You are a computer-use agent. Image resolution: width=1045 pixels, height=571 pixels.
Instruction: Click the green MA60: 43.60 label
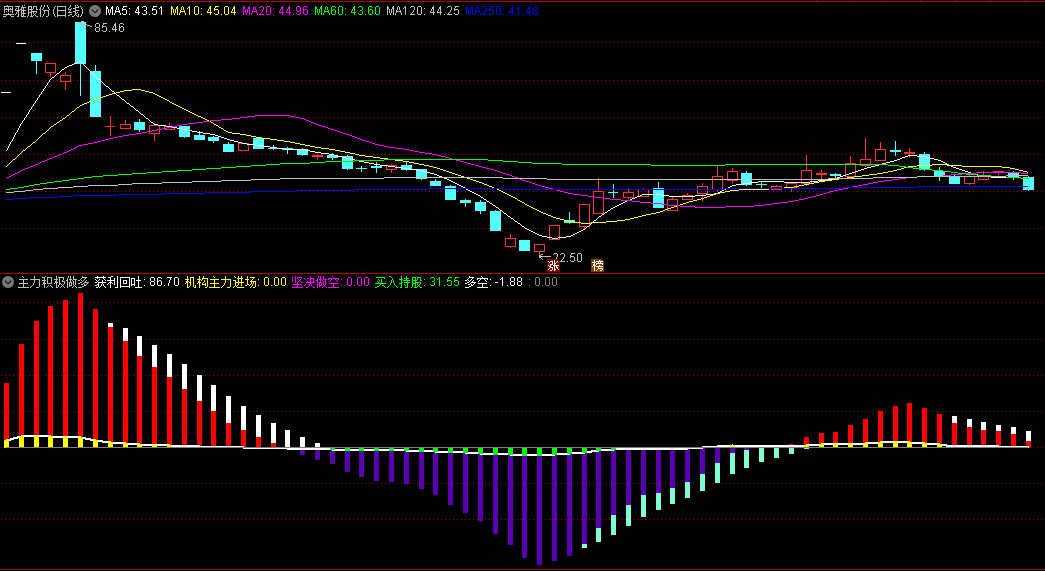pyautogui.click(x=347, y=11)
